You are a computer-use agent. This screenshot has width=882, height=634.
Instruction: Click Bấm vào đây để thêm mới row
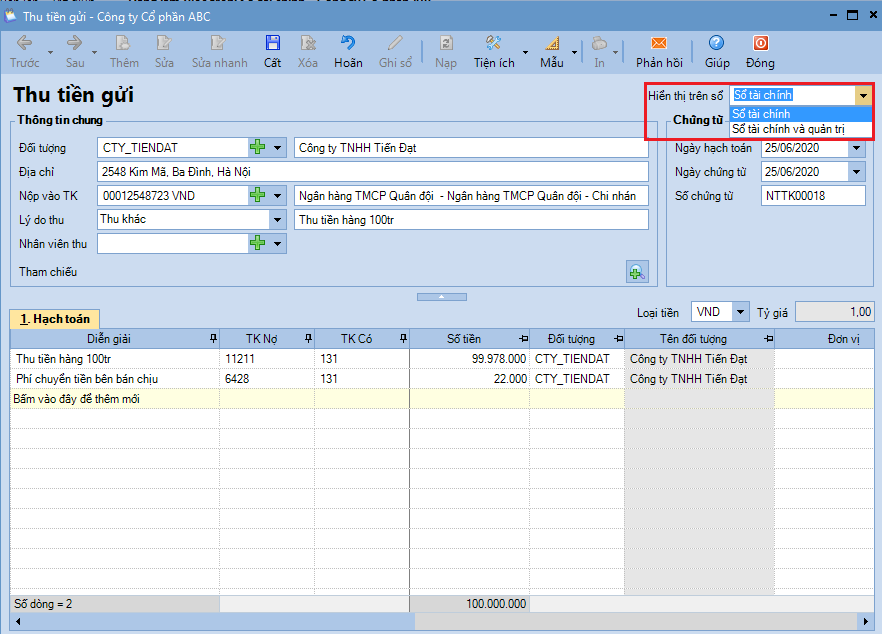pyautogui.click(x=317, y=399)
